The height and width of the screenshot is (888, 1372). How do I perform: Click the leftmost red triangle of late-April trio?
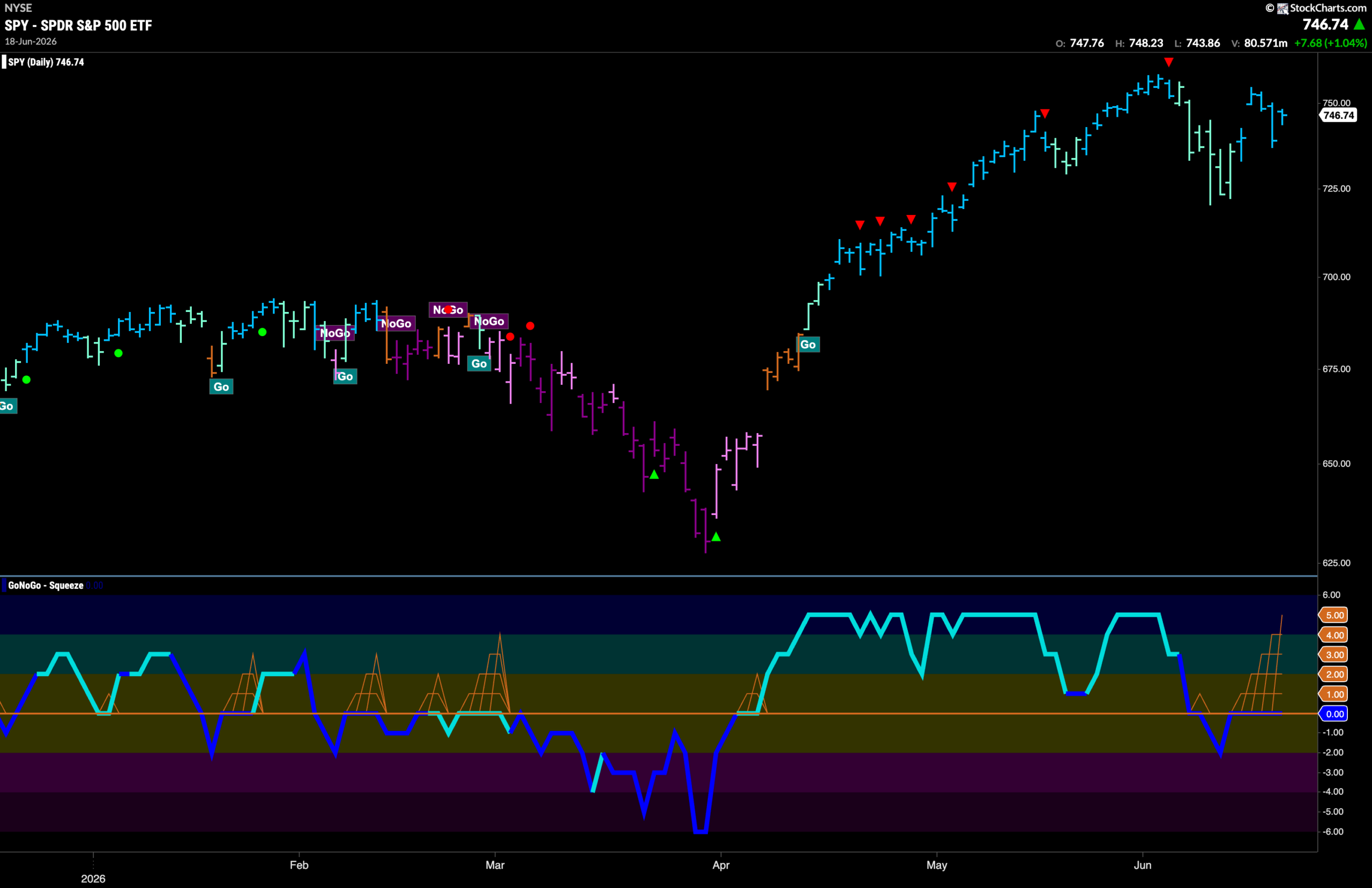(860, 225)
